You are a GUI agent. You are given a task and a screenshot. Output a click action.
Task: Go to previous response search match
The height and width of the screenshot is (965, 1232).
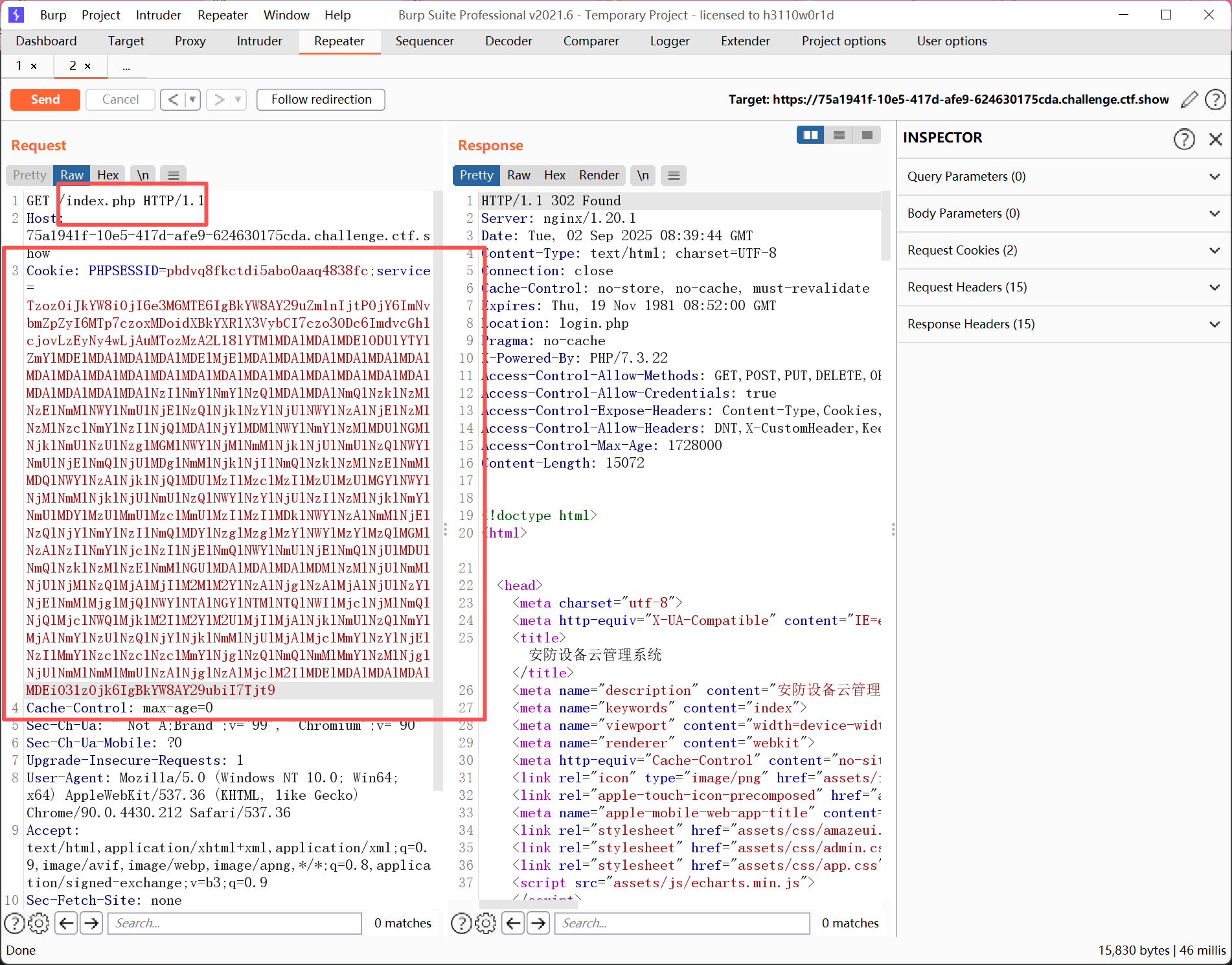click(x=513, y=923)
